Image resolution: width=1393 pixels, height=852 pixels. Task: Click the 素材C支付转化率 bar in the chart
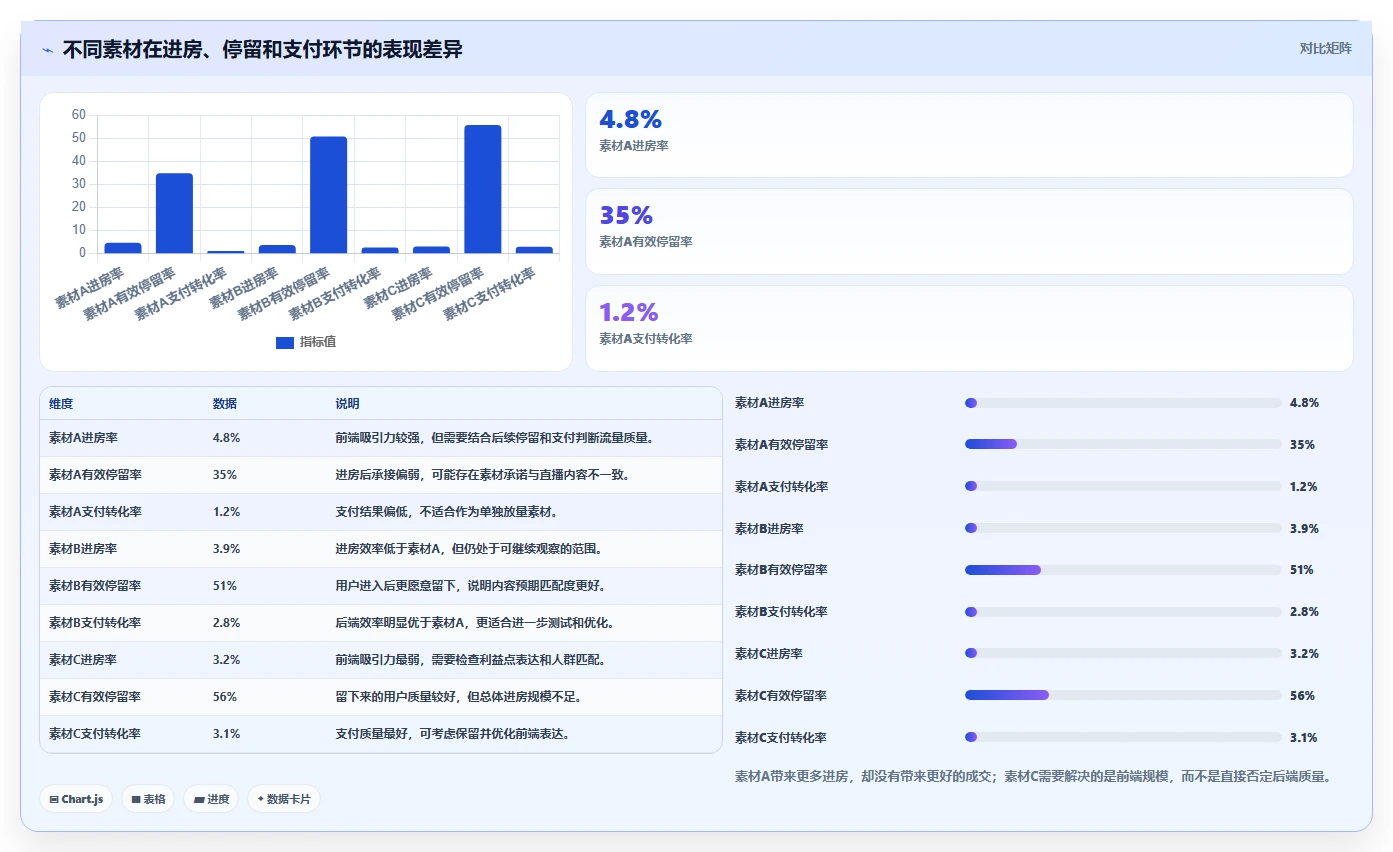(534, 250)
